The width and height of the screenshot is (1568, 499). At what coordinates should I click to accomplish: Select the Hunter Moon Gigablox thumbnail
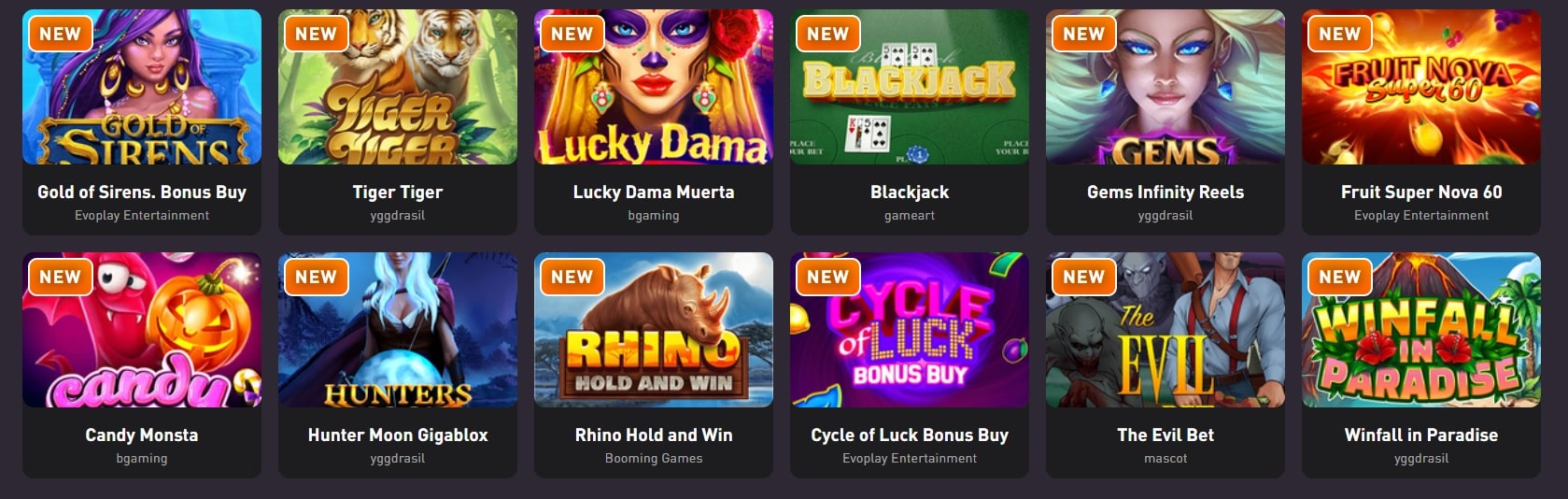398,330
